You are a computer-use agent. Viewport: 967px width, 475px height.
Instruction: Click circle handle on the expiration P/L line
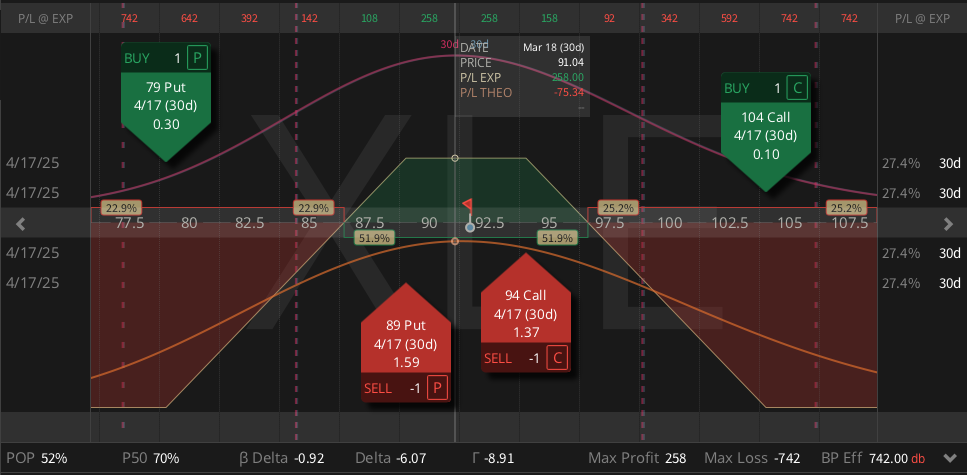455,159
